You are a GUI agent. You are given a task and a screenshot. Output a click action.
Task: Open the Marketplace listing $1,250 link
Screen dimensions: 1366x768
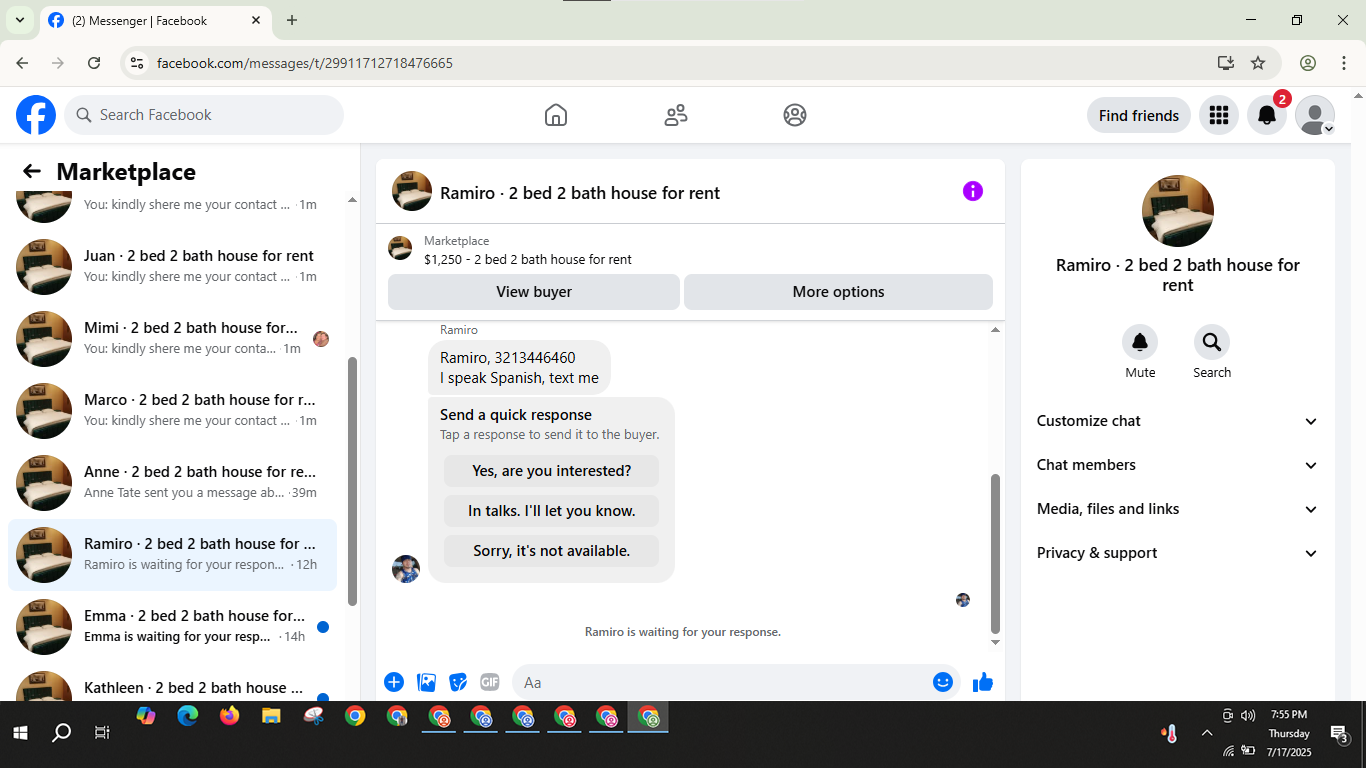[x=528, y=259]
